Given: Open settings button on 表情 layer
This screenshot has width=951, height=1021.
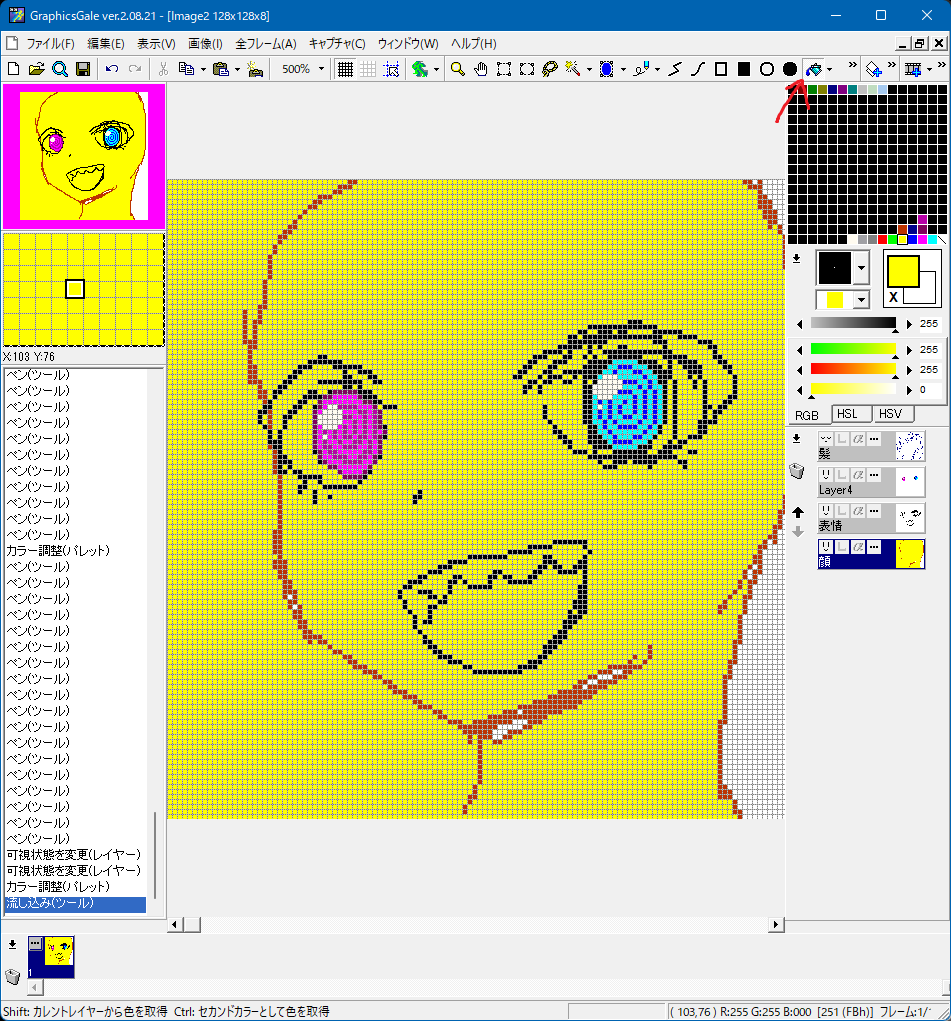Looking at the screenshot, I should (x=874, y=511).
